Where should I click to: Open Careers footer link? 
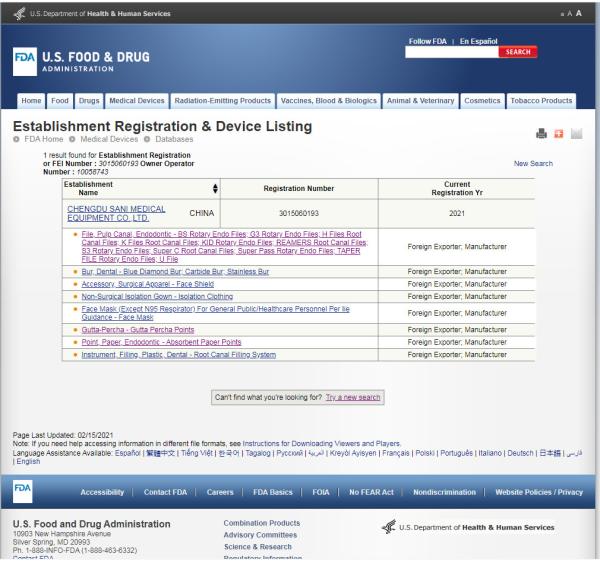coord(220,492)
